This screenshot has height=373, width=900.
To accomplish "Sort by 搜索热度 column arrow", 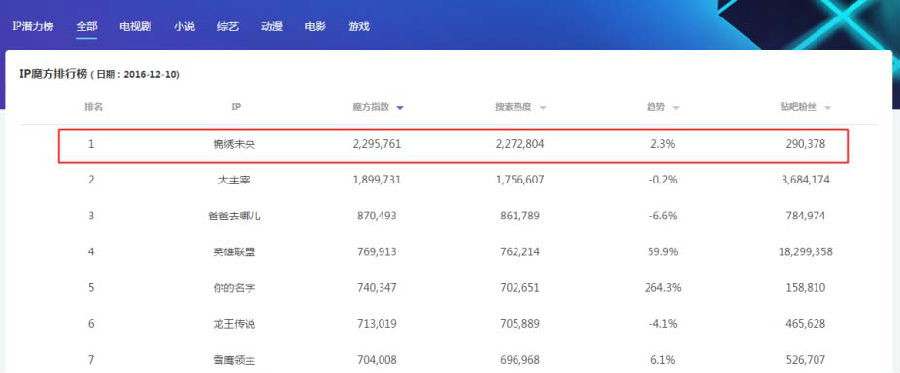I will [x=543, y=108].
